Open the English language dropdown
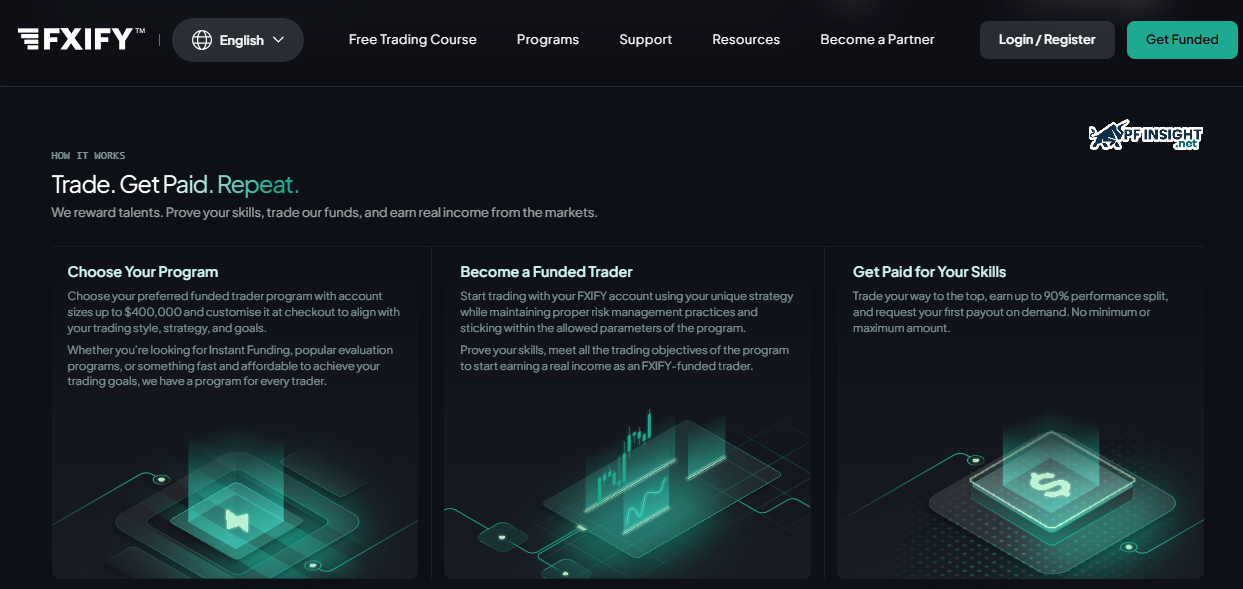Image resolution: width=1243 pixels, height=589 pixels. click(238, 40)
